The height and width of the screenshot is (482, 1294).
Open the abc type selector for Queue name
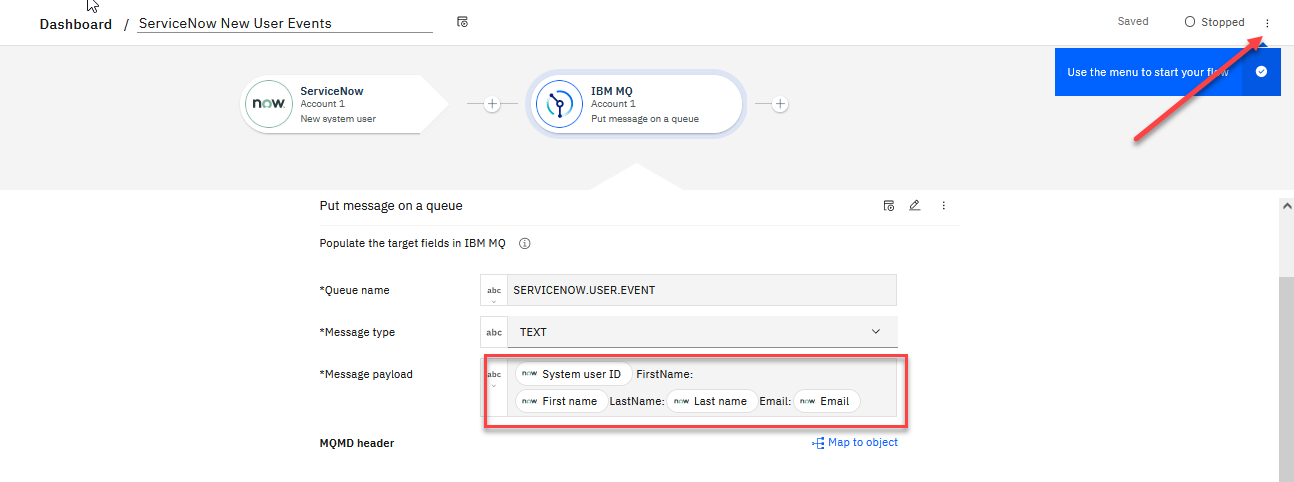[x=494, y=291]
